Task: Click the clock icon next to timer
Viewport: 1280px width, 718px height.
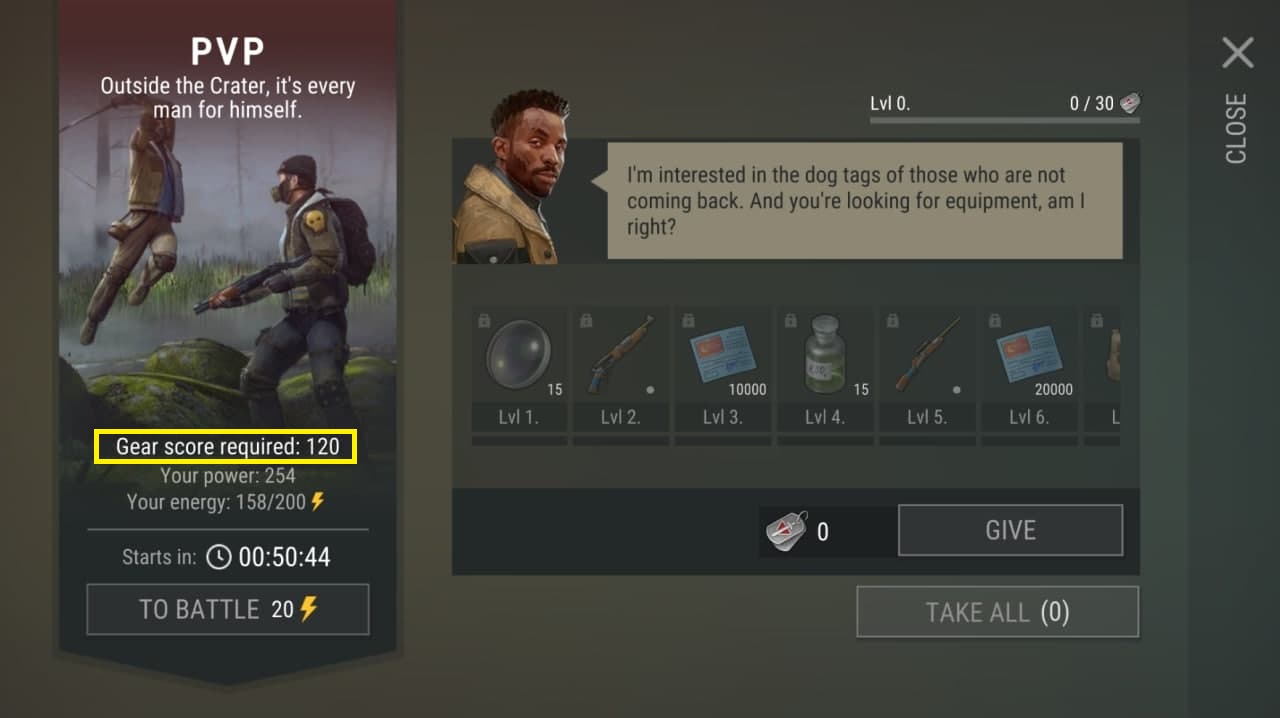Action: (218, 557)
